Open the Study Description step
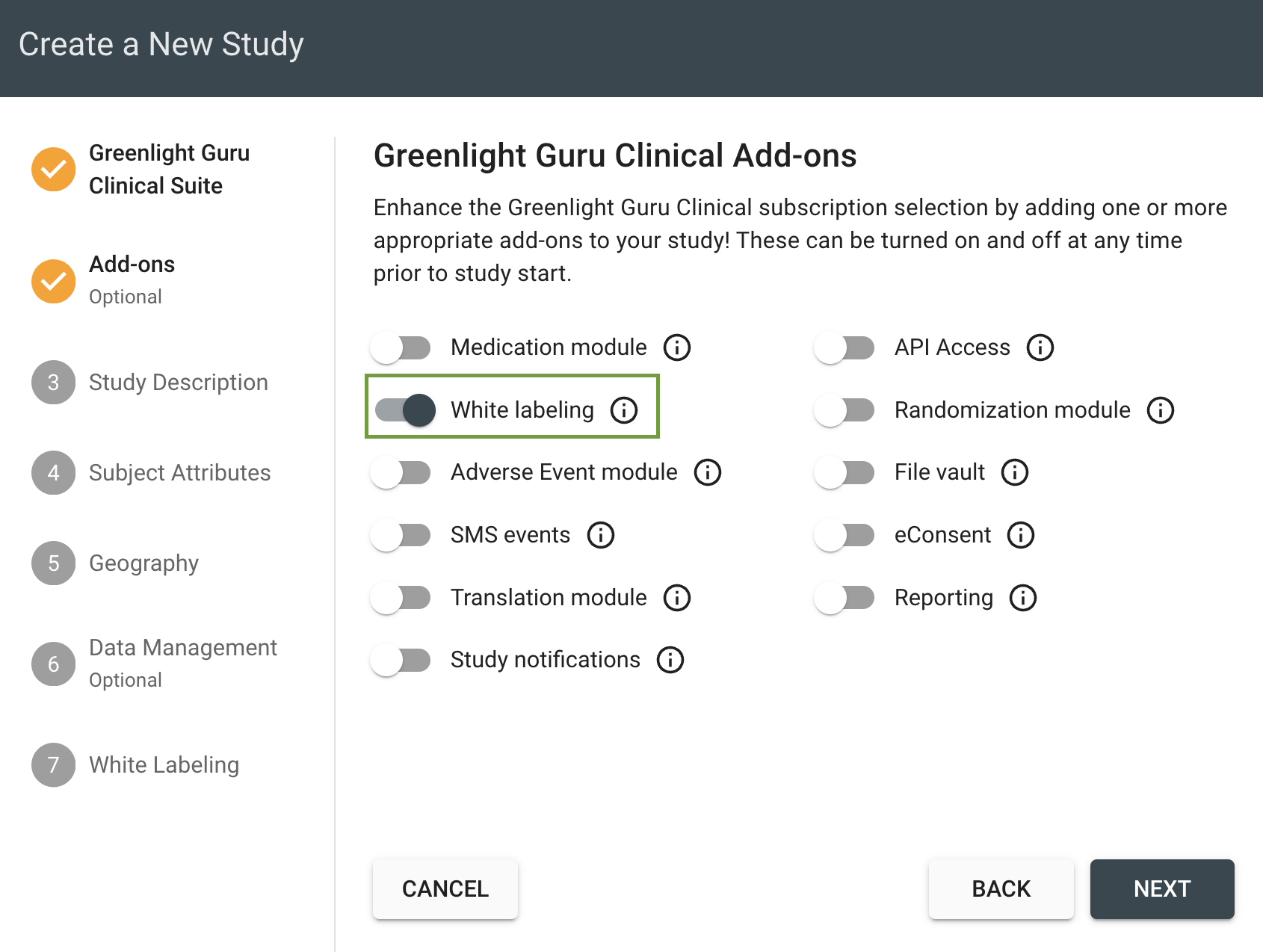The image size is (1263, 952). click(178, 383)
